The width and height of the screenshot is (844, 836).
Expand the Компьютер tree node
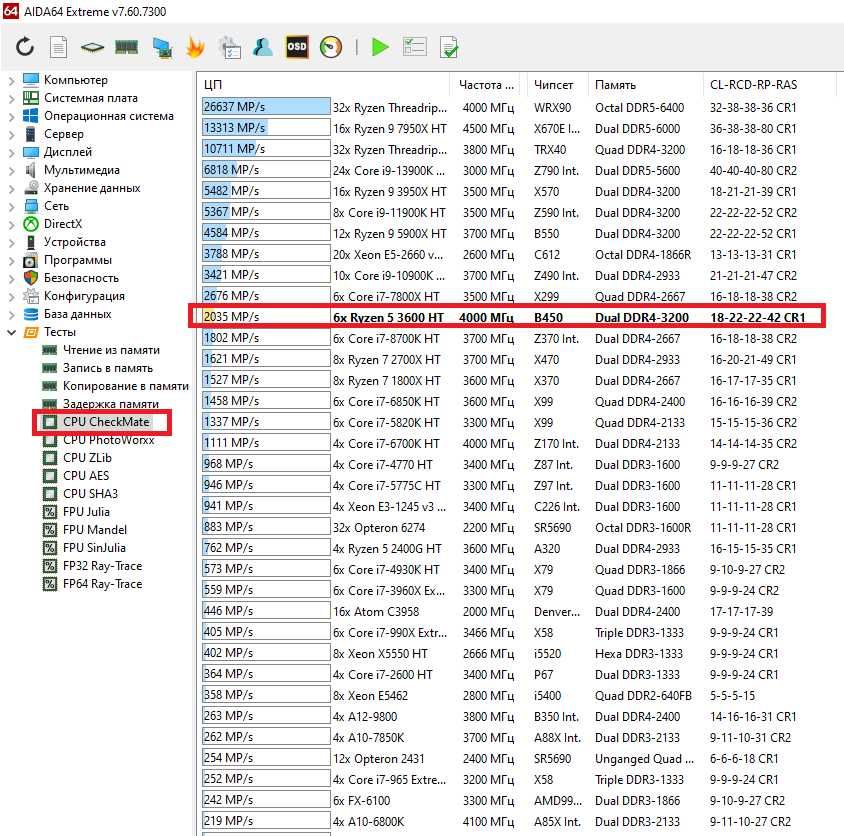(11, 80)
